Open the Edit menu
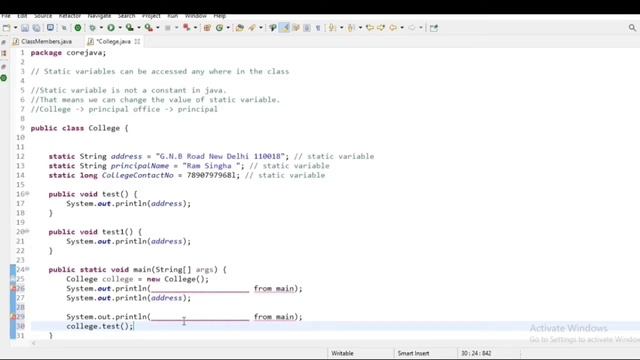This screenshot has width=640, height=360. coord(22,16)
